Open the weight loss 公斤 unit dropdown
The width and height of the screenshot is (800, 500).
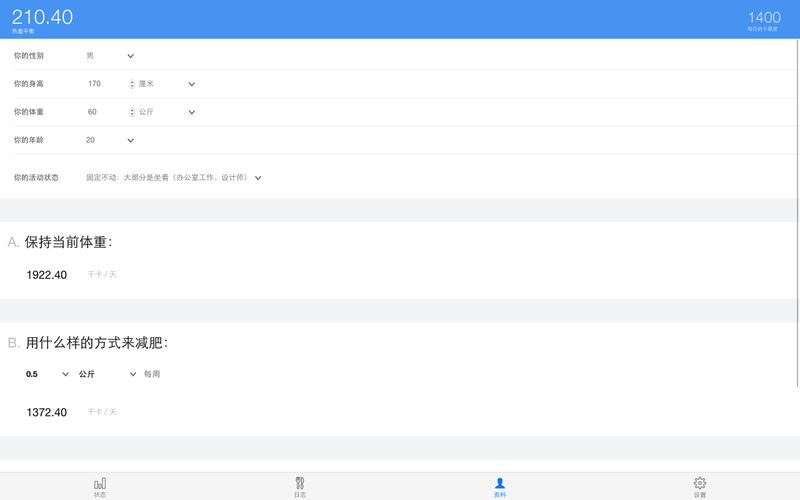click(x=133, y=374)
